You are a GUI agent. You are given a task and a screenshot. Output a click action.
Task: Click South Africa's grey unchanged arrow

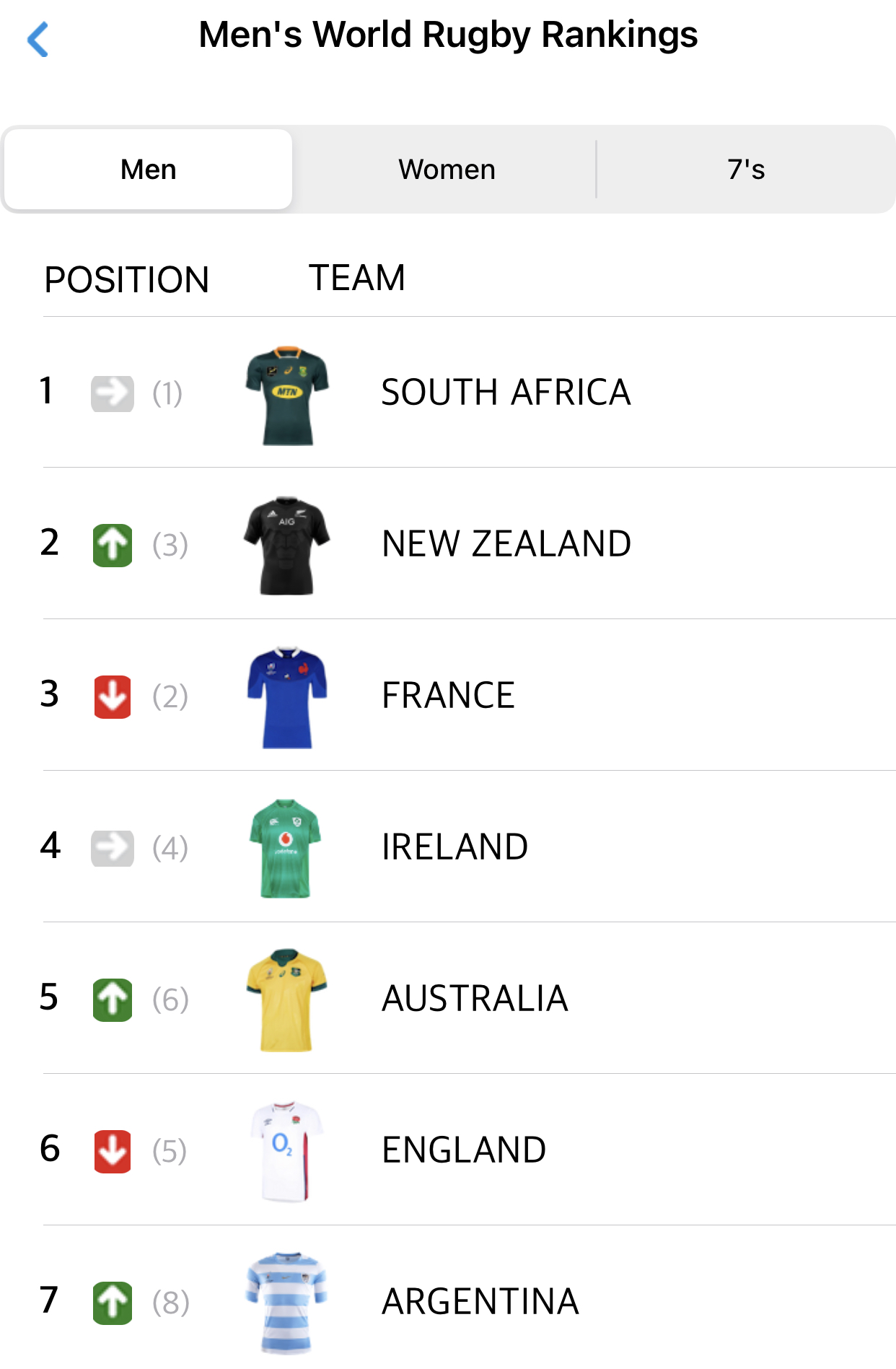click(113, 393)
